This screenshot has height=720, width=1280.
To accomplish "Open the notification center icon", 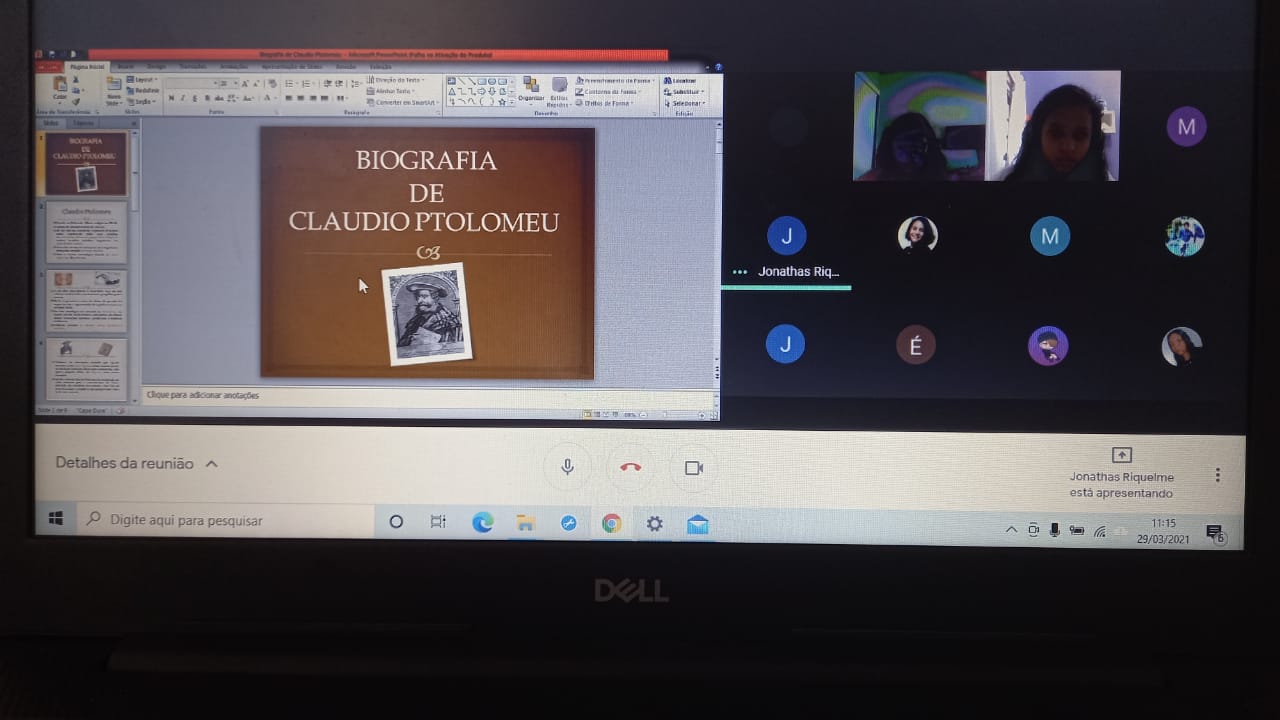I will coord(1214,533).
